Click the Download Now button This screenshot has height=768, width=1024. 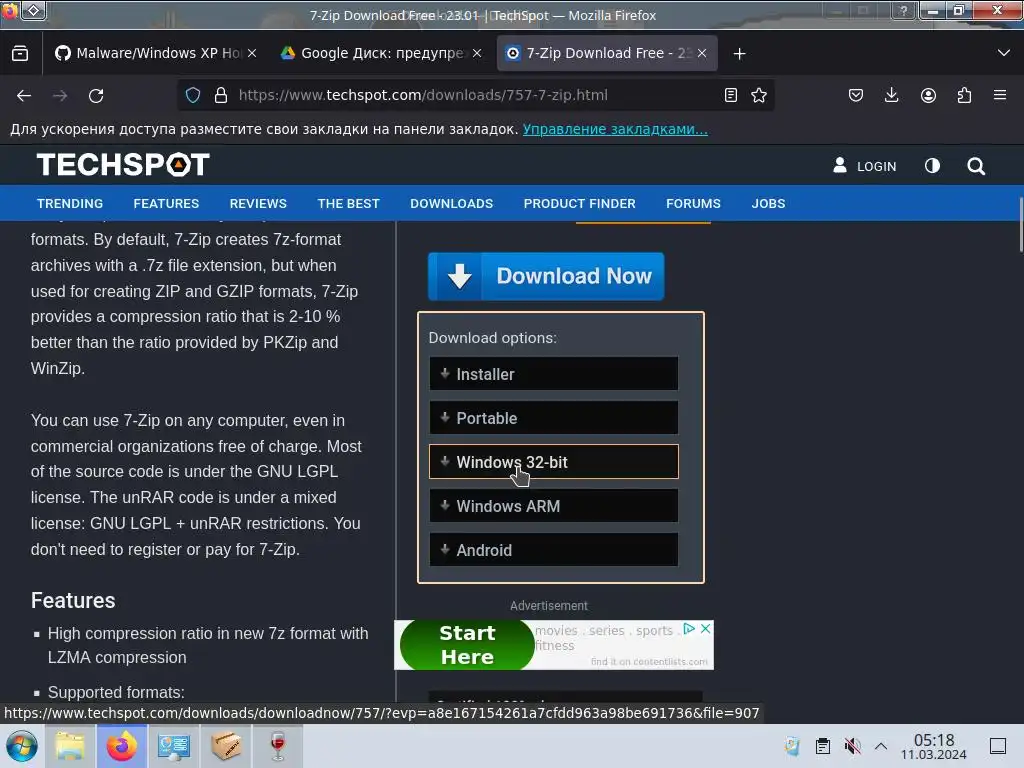546,276
